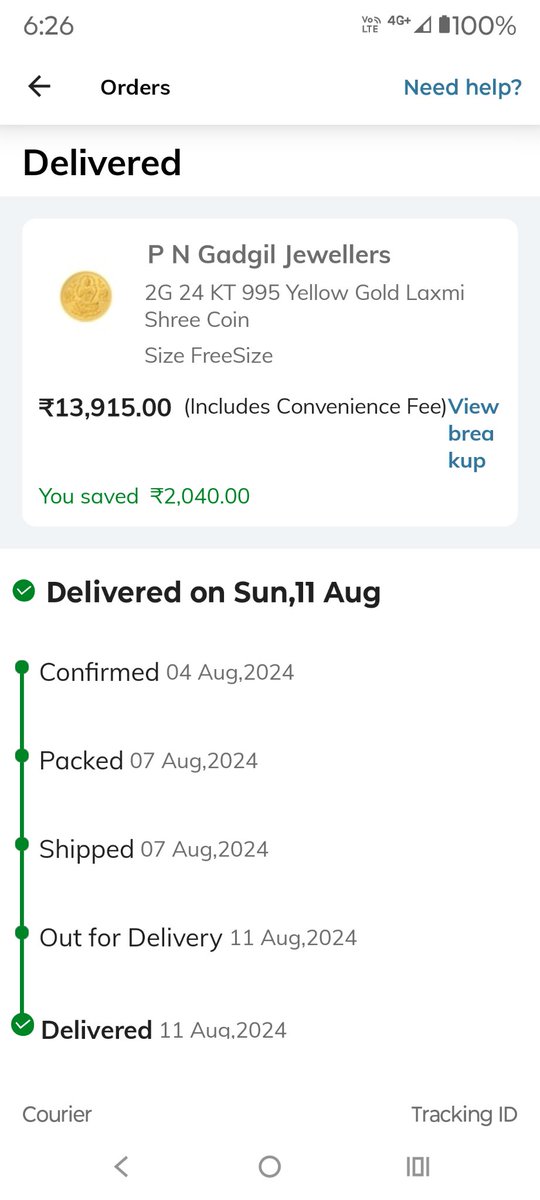The width and height of the screenshot is (540, 1200).
Task: Tap the Shipped timeline dot
Action: click(22, 844)
